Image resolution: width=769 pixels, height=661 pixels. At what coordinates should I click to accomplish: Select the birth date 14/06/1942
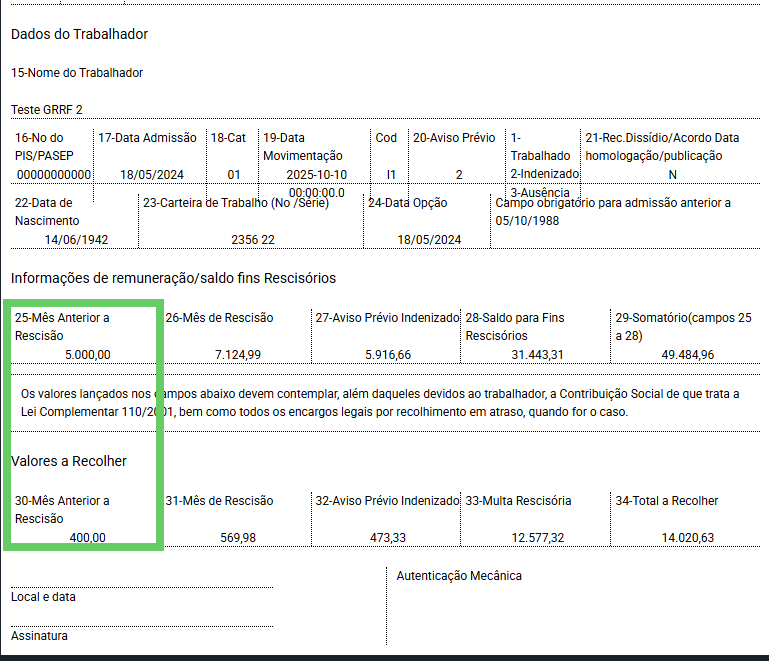coord(77,239)
